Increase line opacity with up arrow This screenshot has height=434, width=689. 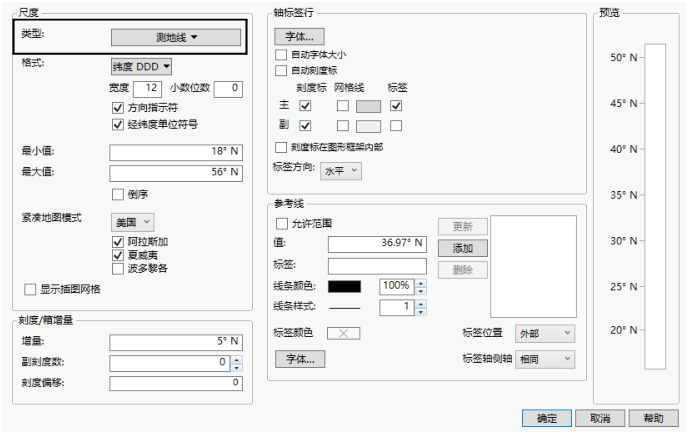click(421, 283)
